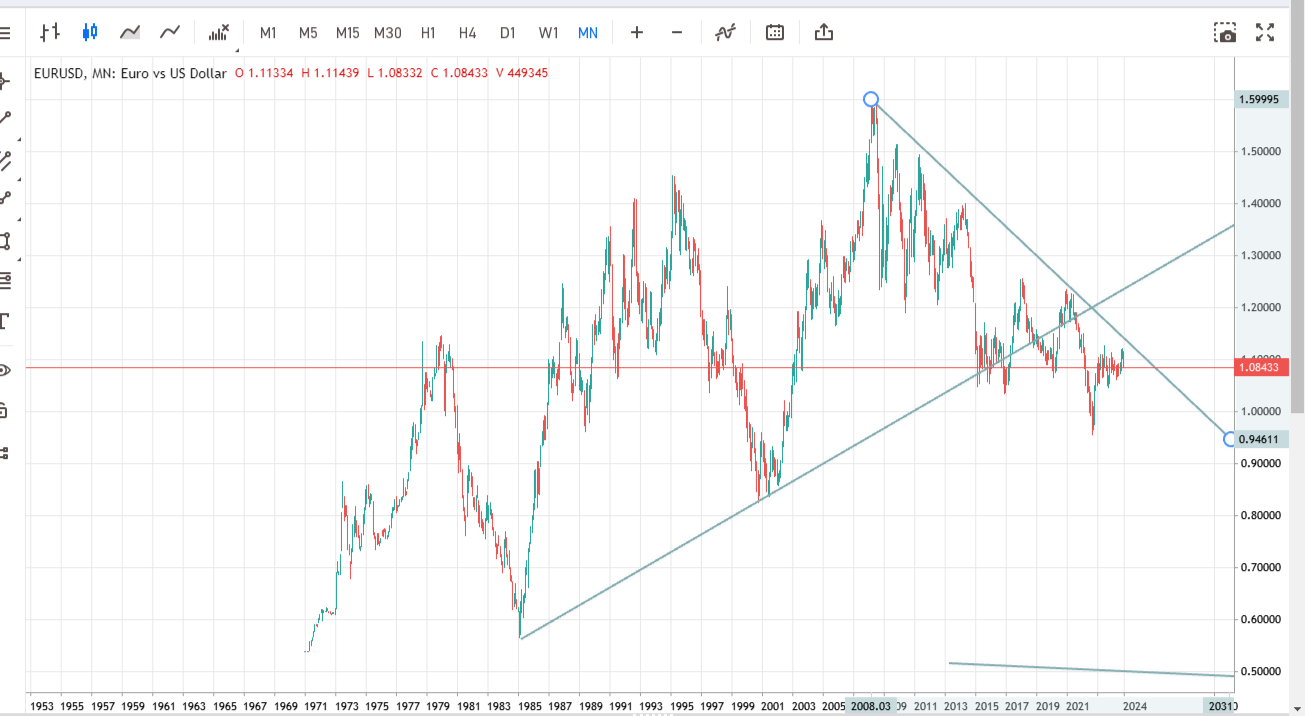The width and height of the screenshot is (1305, 716).
Task: Toggle fullscreen mode icon
Action: point(1266,33)
